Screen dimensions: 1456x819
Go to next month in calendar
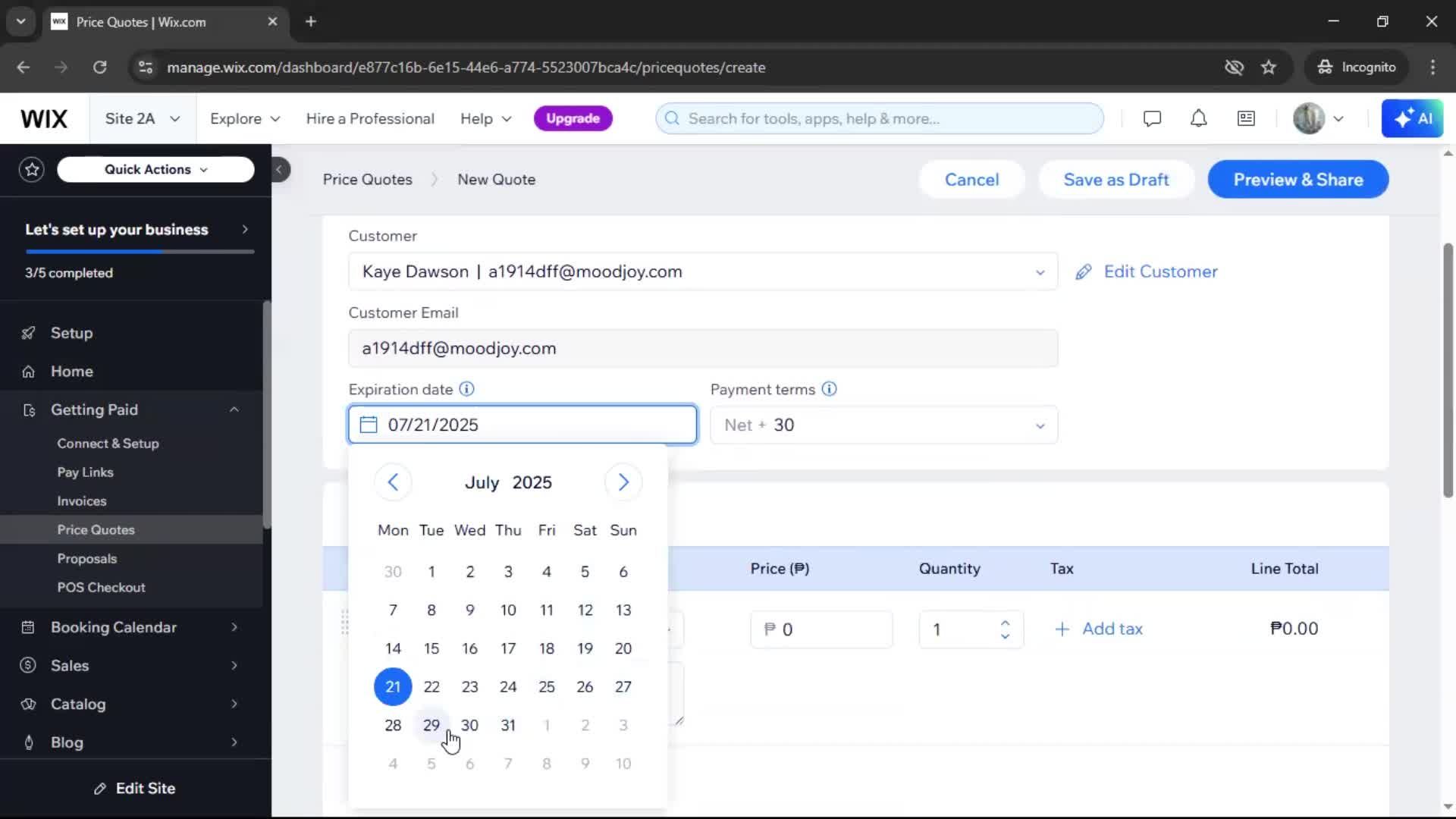click(623, 482)
